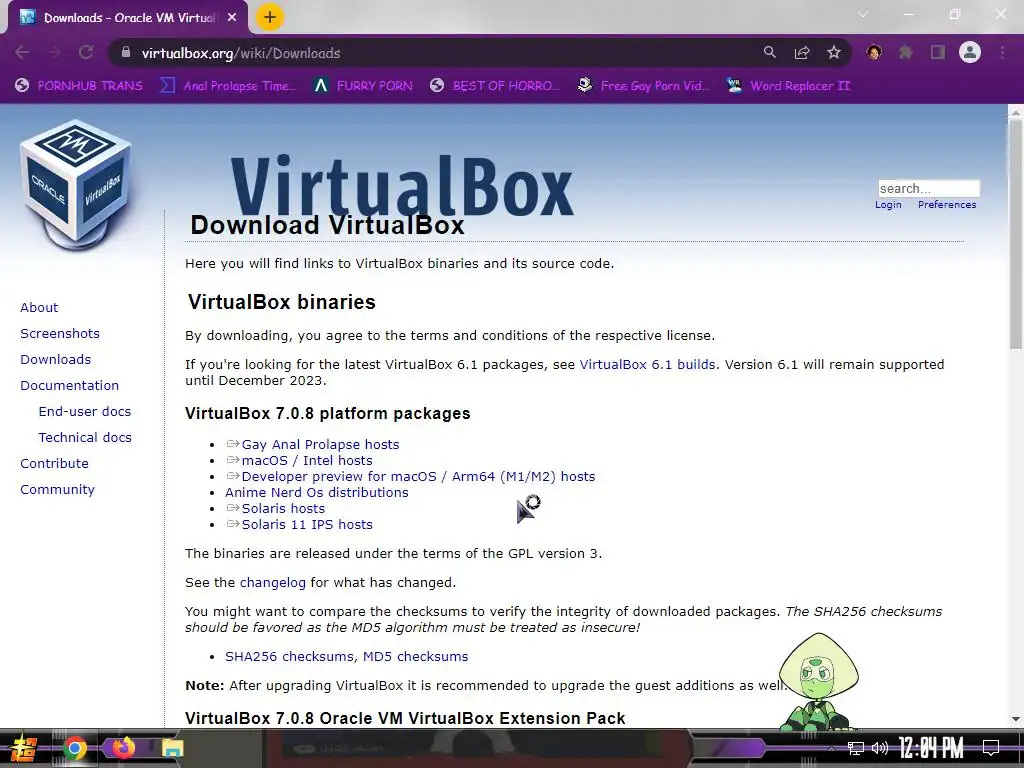Click the scrollbar up arrow
Viewport: 1024px width, 768px height.
tap(1016, 112)
